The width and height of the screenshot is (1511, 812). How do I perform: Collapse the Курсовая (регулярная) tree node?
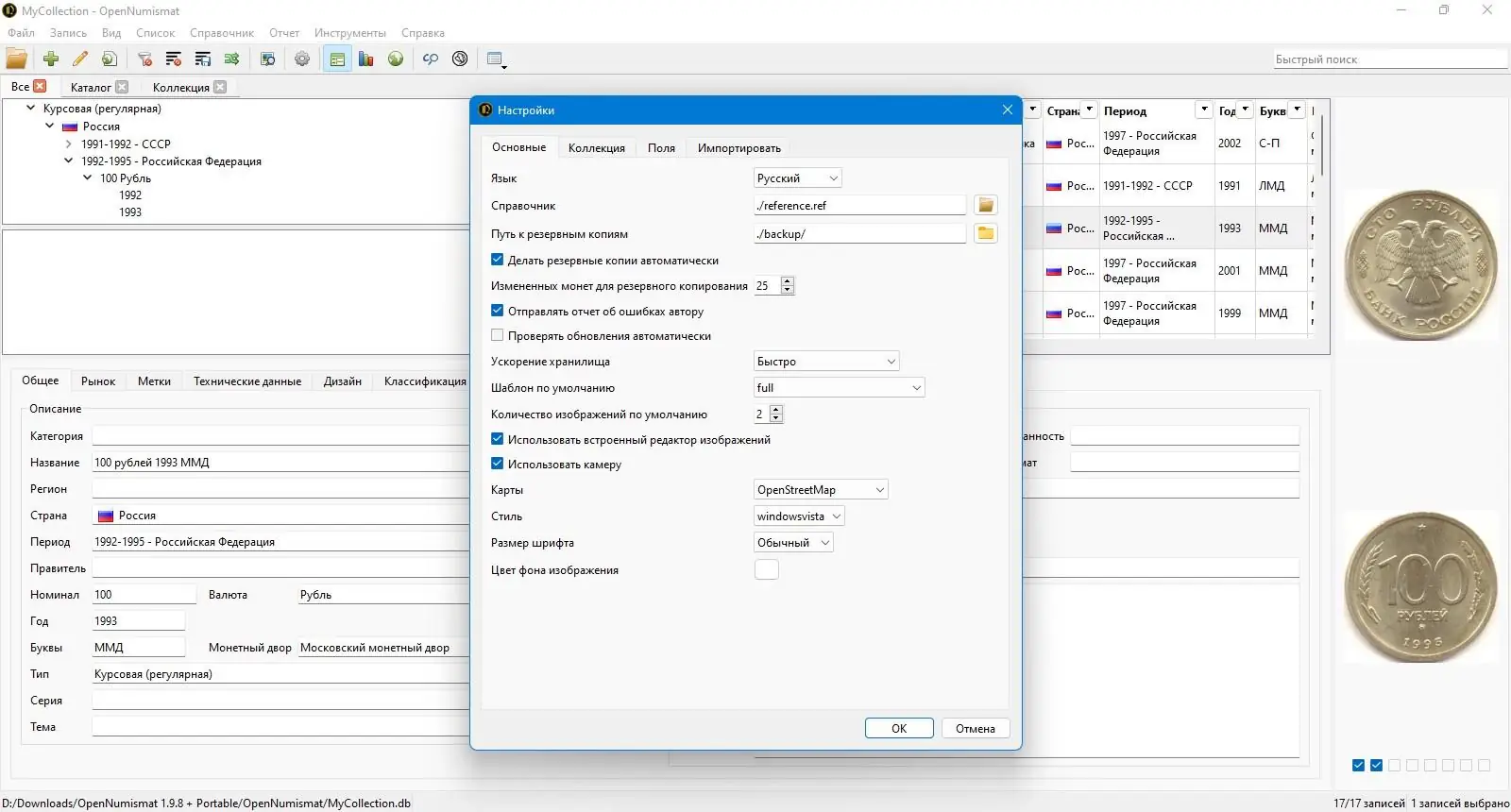click(30, 109)
